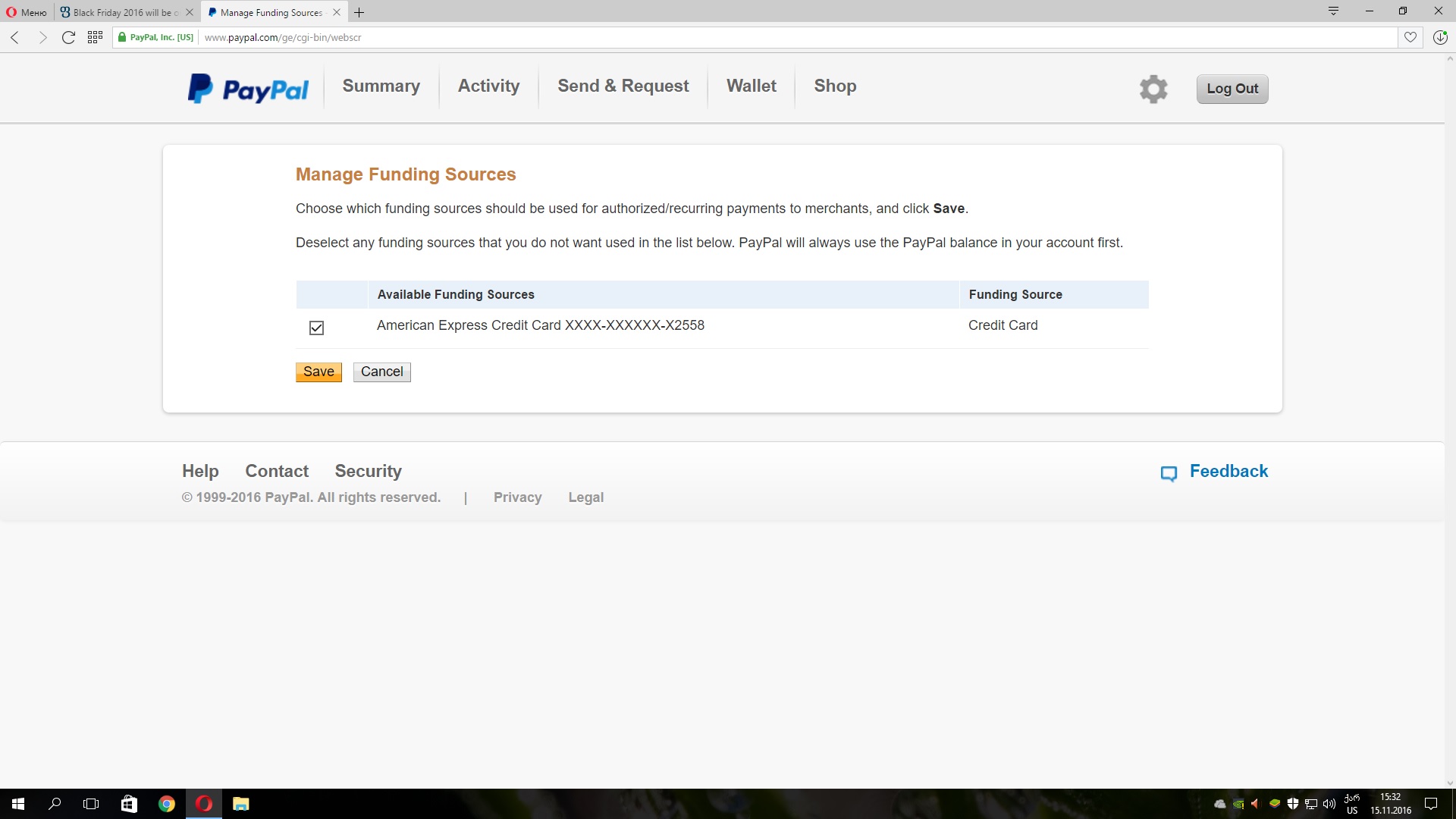Image resolution: width=1456 pixels, height=819 pixels.
Task: Click the Feedback chat bubble icon
Action: pyautogui.click(x=1169, y=473)
